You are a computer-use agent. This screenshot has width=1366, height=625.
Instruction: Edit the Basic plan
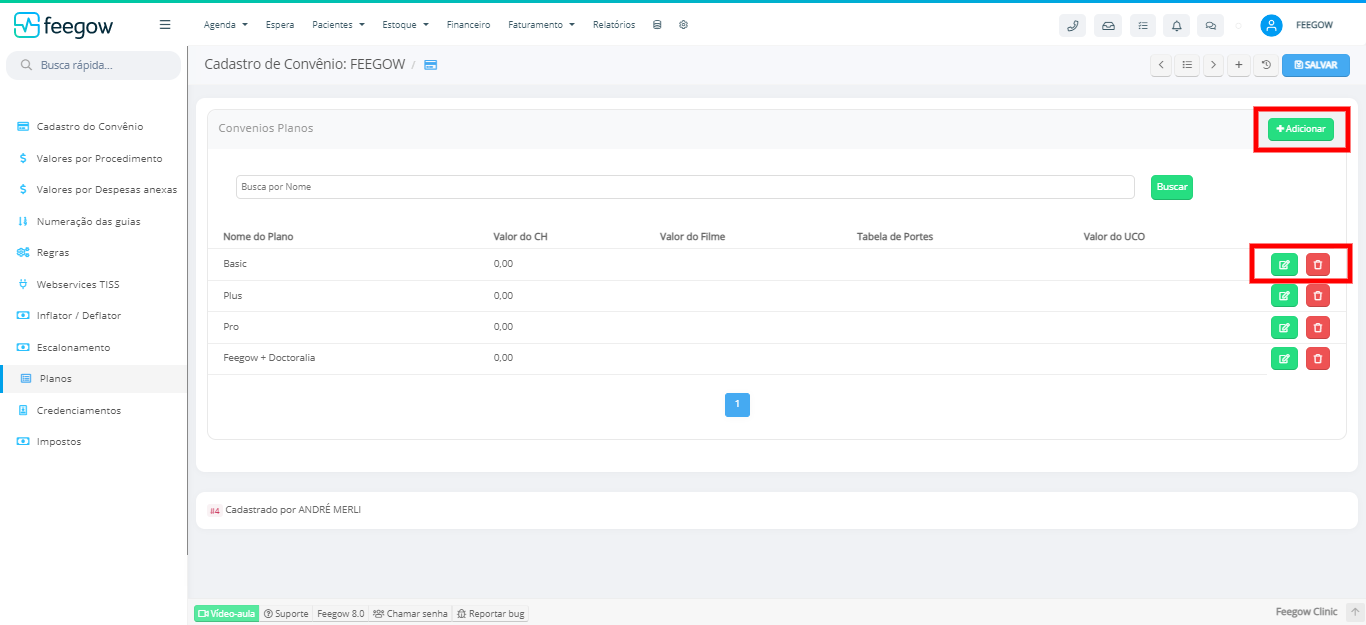coord(1284,265)
